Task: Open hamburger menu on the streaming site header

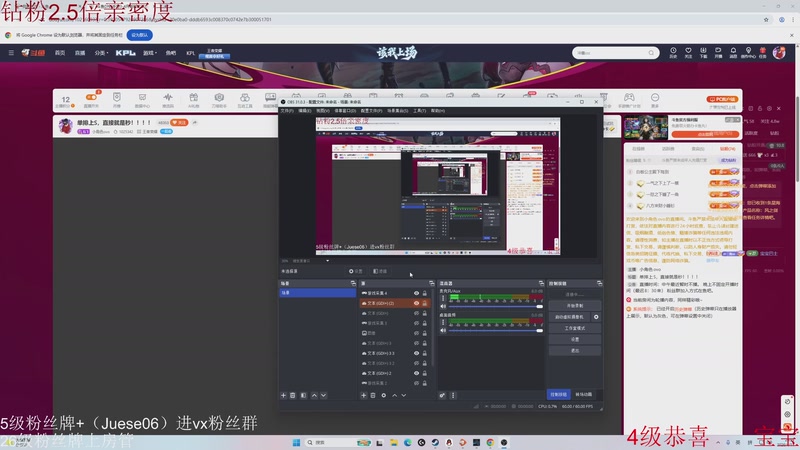Action: click(11, 53)
